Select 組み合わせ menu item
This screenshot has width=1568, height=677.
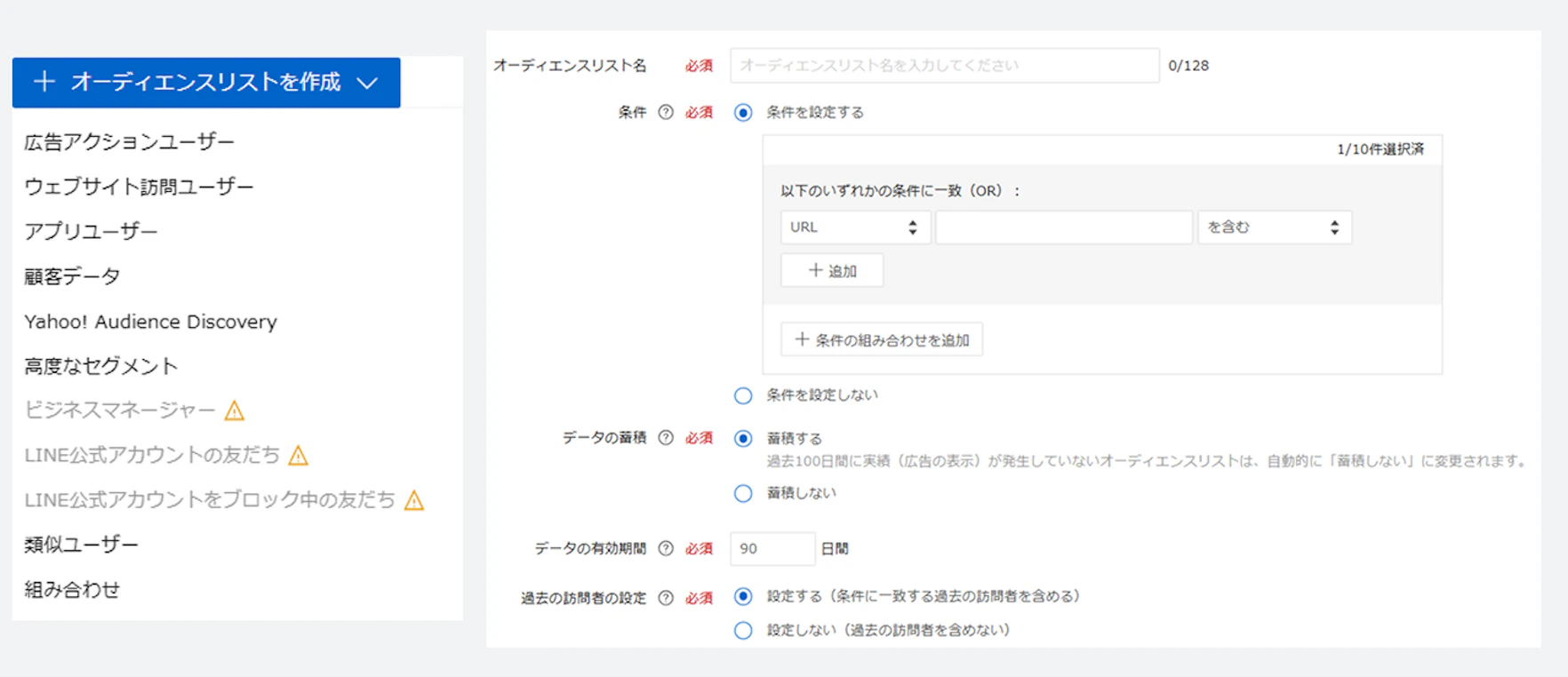tap(72, 590)
